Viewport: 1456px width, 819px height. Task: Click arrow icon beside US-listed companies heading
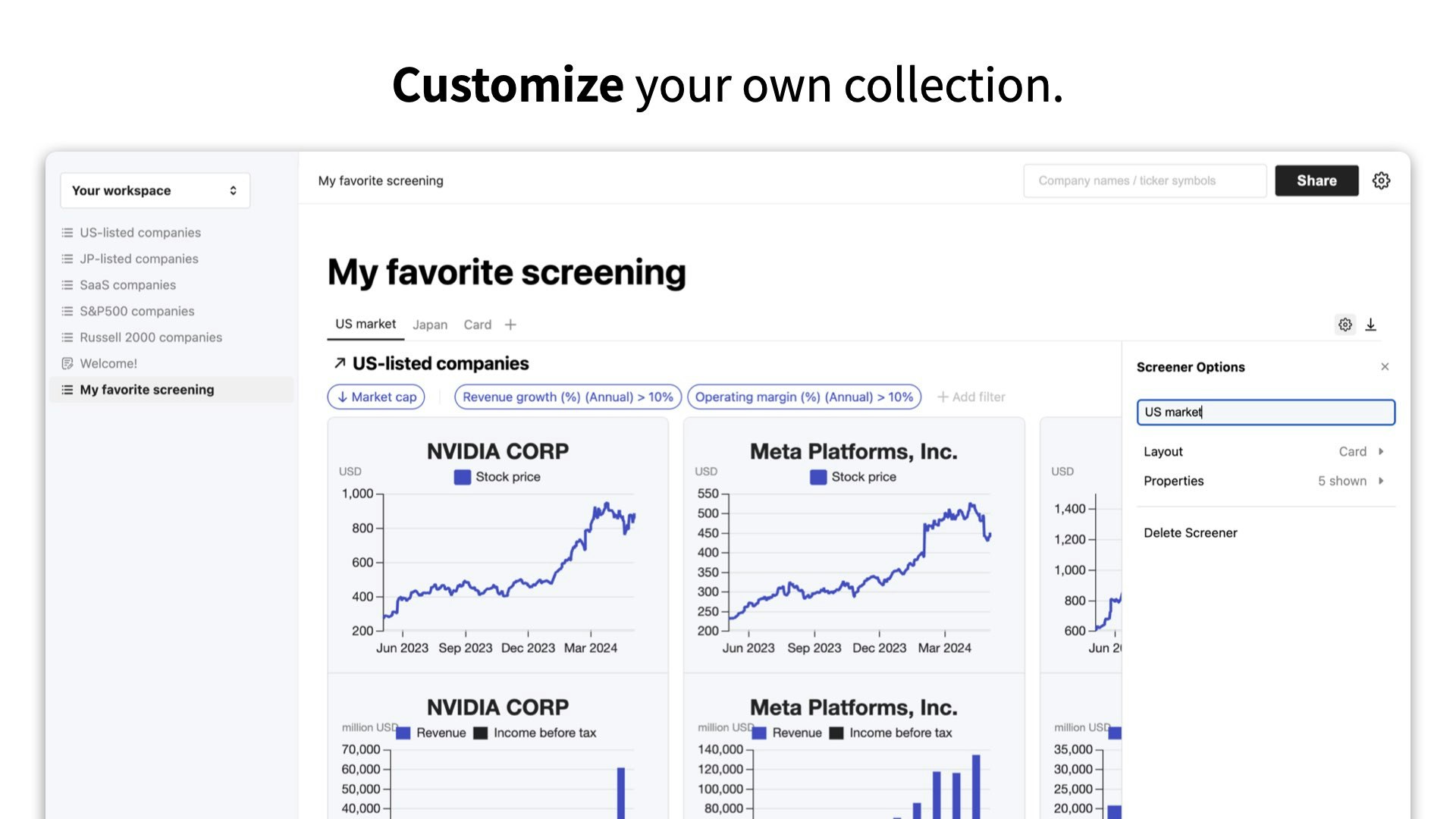(340, 363)
